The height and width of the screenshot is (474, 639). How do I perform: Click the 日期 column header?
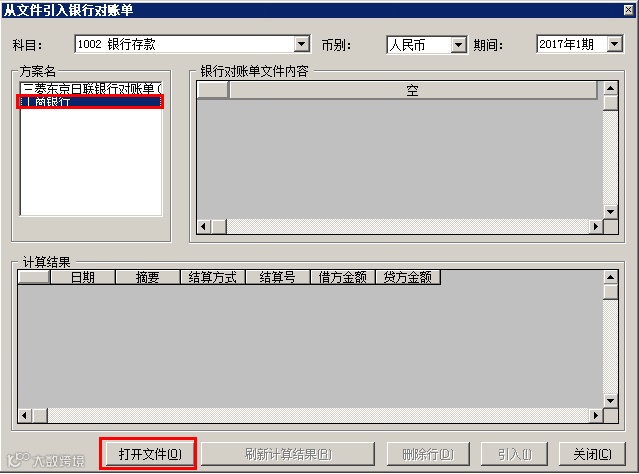(83, 278)
